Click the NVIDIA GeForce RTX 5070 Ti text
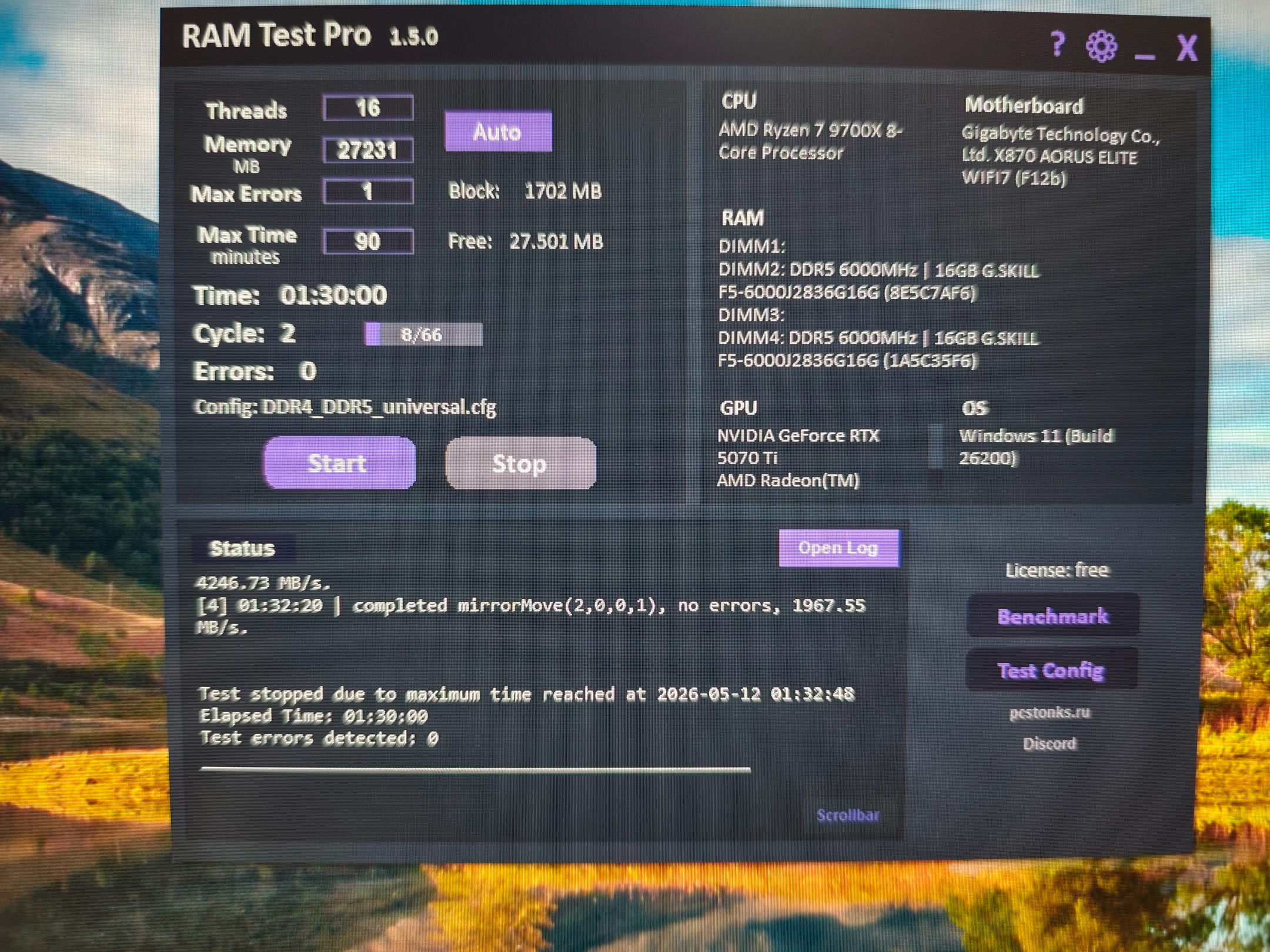 pyautogui.click(x=798, y=447)
